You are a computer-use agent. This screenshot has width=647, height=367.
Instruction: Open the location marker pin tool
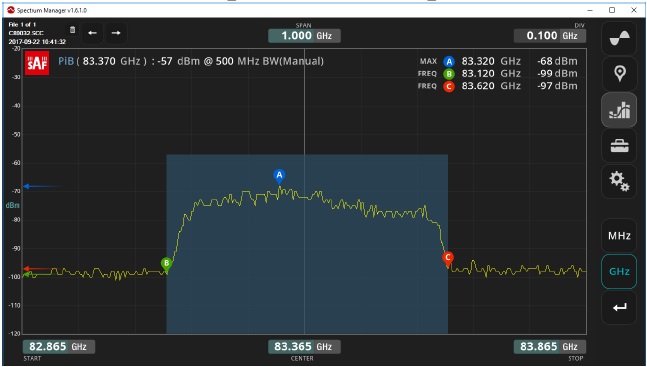(619, 74)
